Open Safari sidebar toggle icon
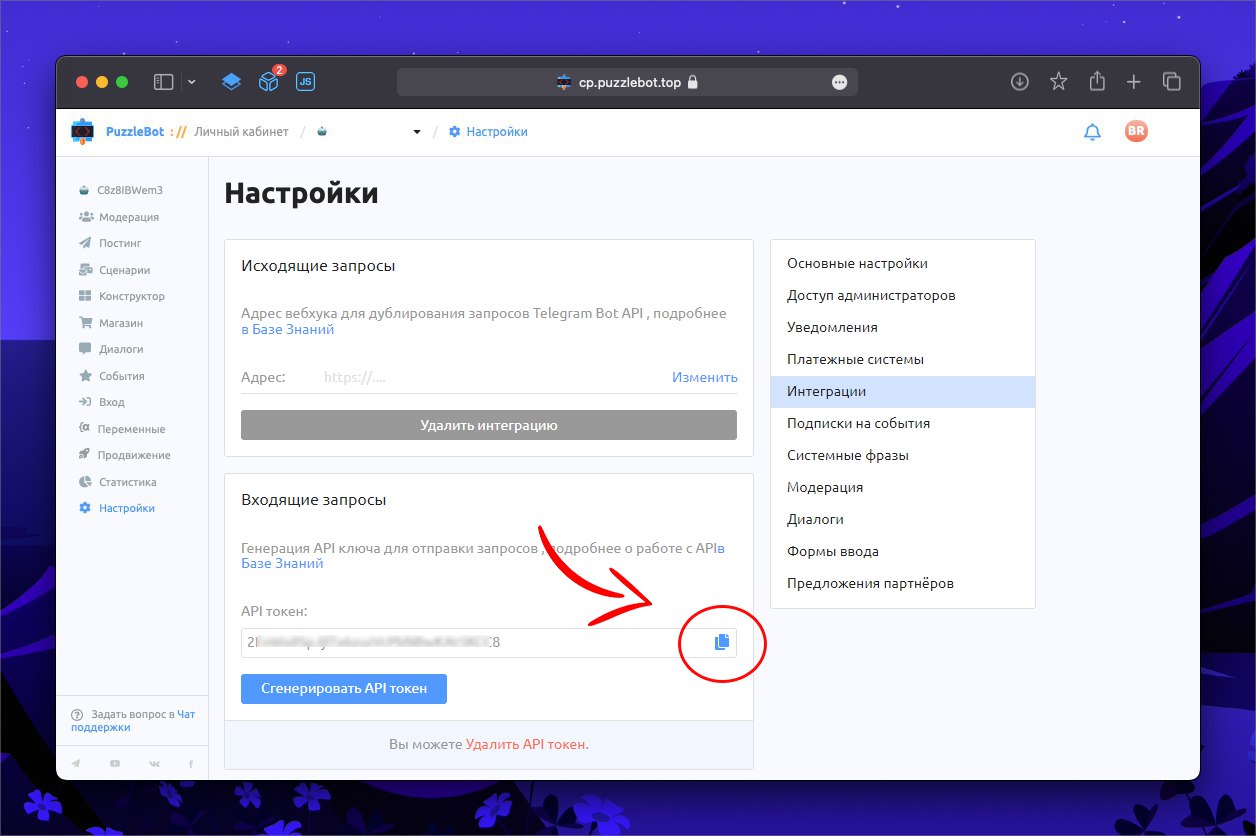Image resolution: width=1256 pixels, height=836 pixels. coord(163,82)
